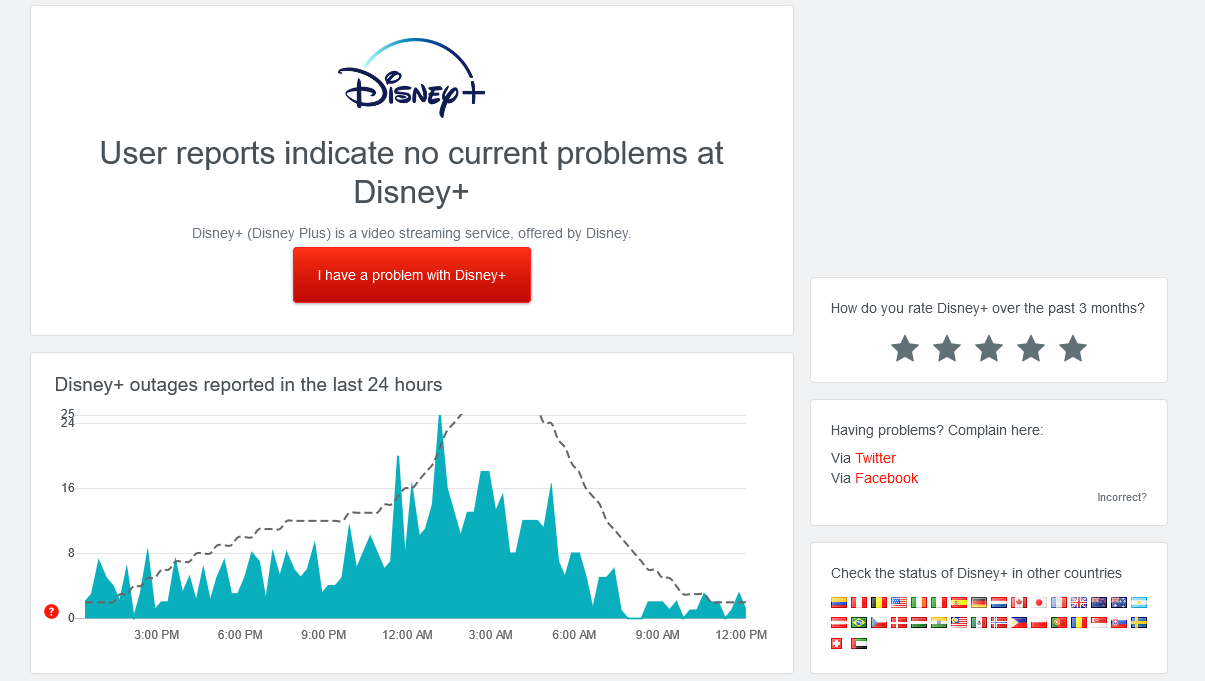Pick the Spain flag

(959, 602)
